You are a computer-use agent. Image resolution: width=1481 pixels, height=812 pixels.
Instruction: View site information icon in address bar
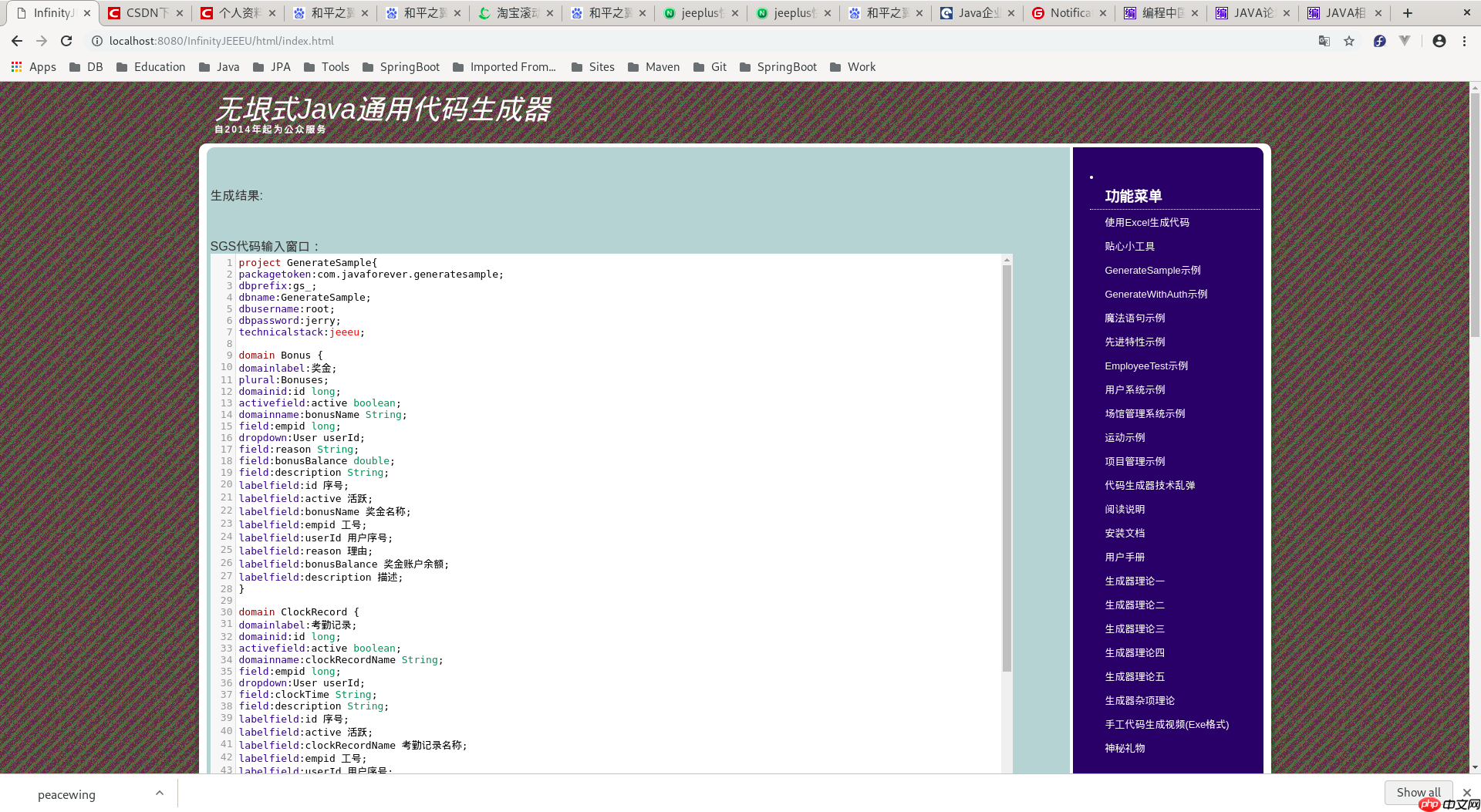coord(97,41)
